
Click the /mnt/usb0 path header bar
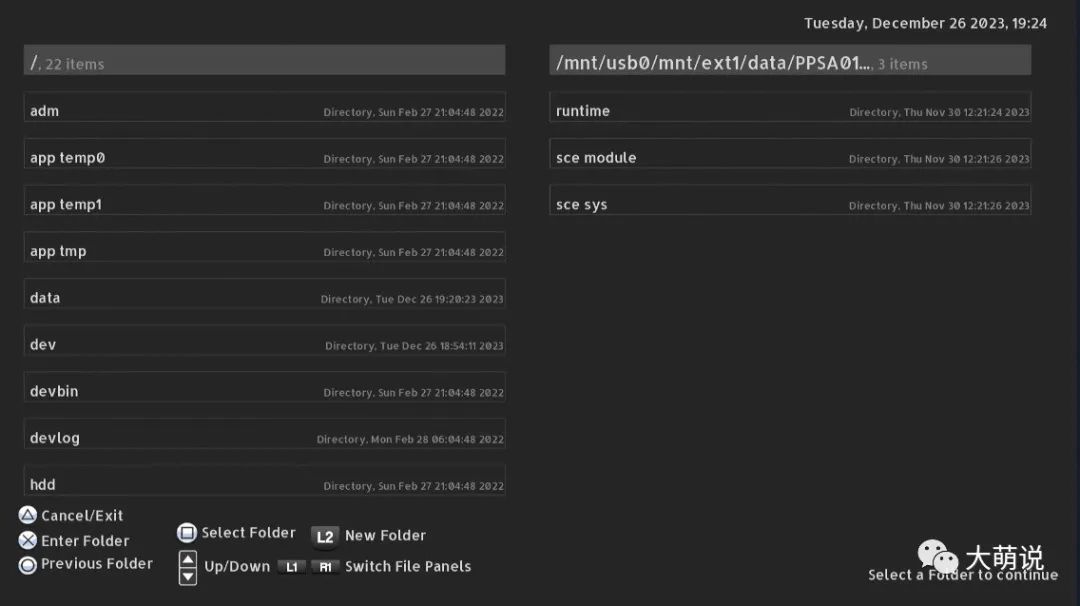point(790,62)
